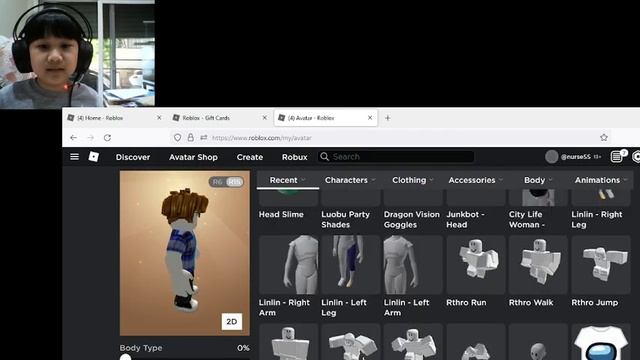Viewport: 640px width, 360px height.
Task: Switch to Home - Roblox browser tab
Action: pos(114,118)
